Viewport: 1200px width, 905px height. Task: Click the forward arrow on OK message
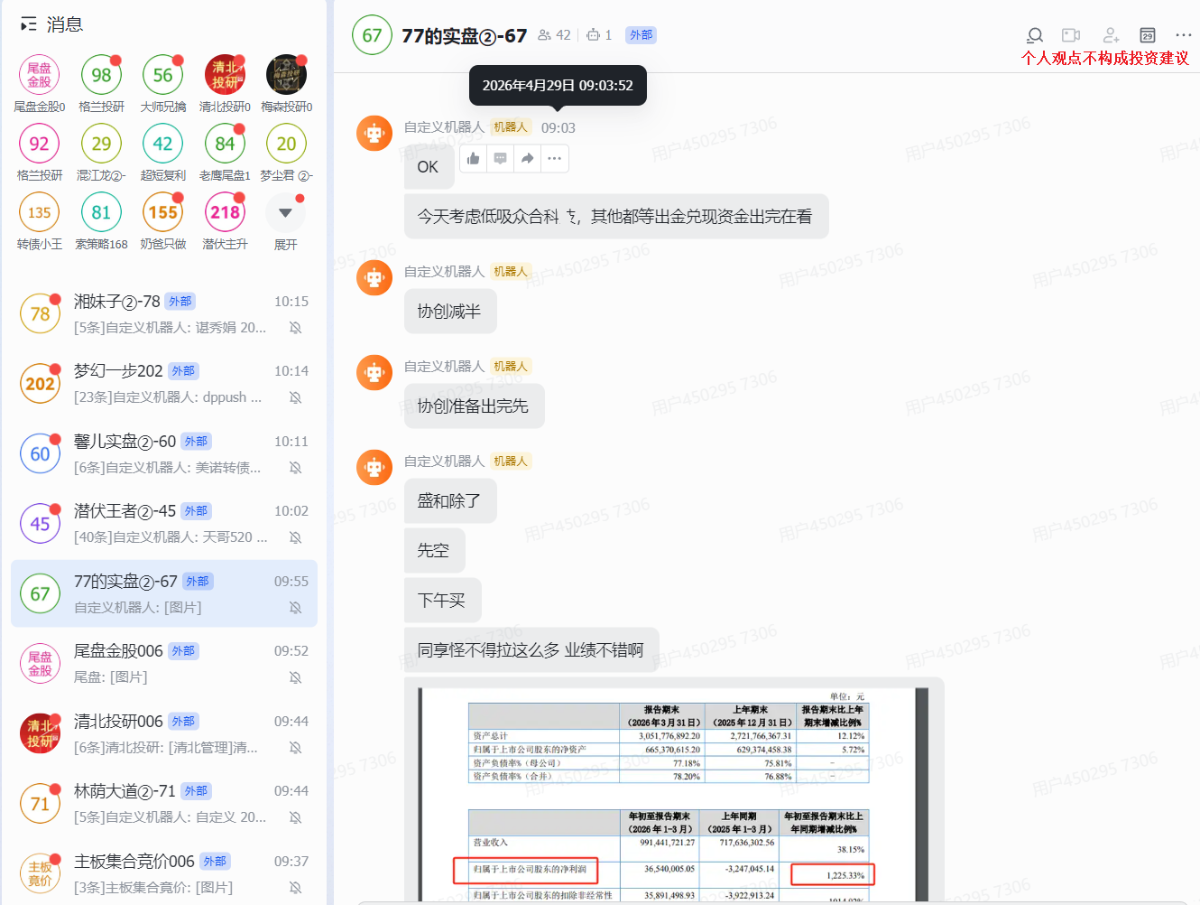[x=527, y=158]
